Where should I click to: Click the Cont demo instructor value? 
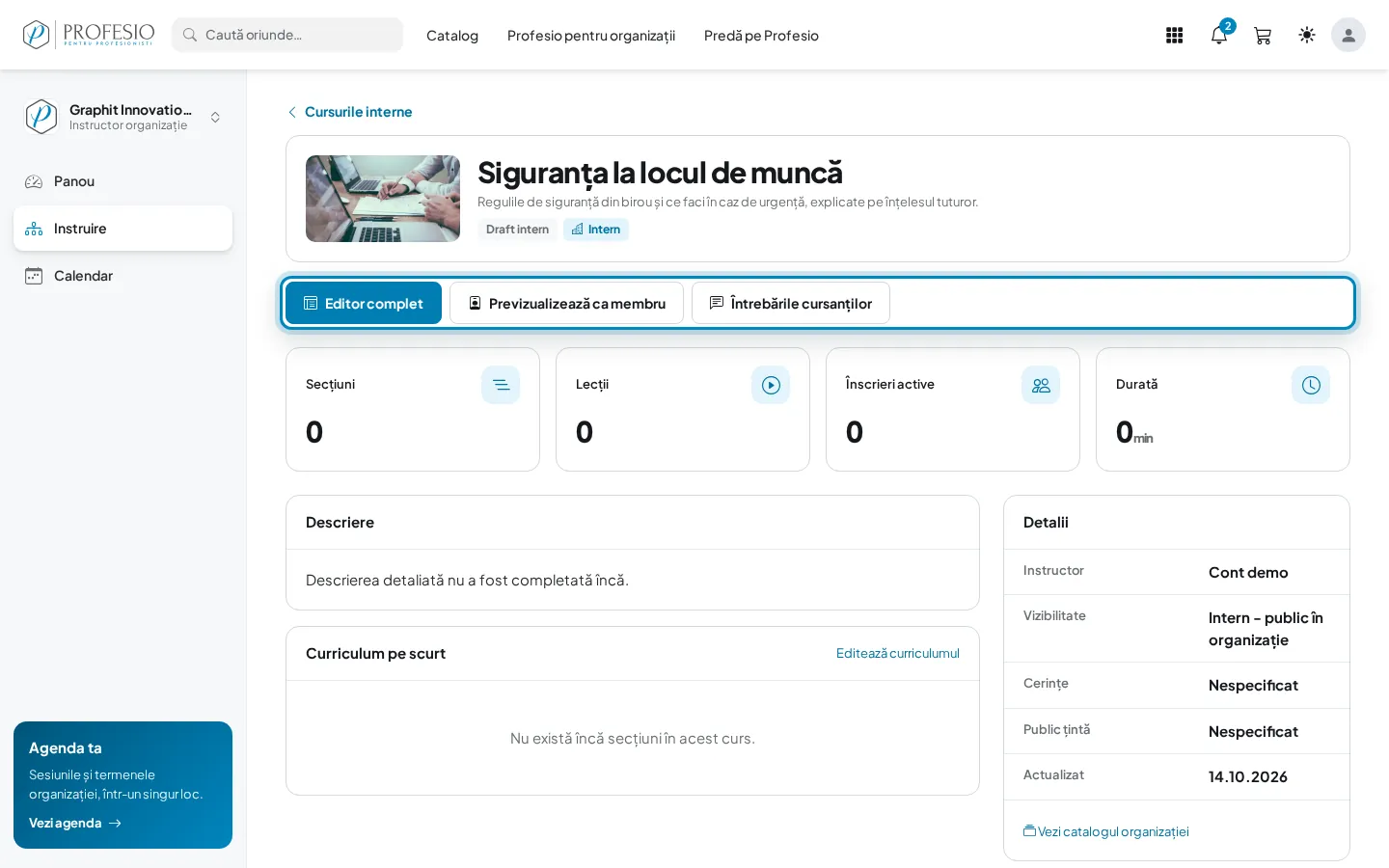pos(1248,572)
